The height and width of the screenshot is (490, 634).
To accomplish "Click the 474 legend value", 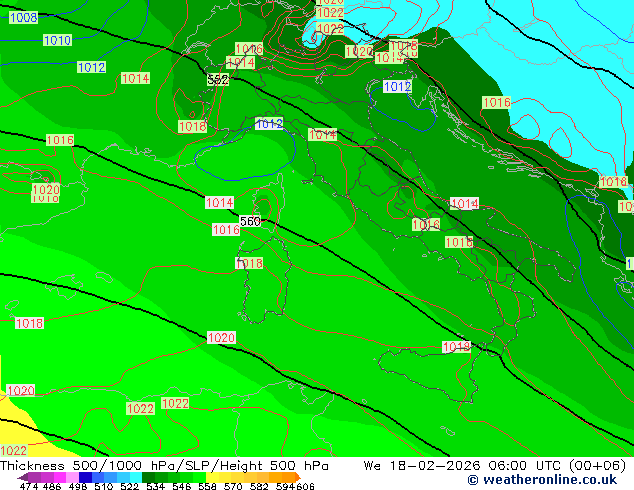I will 28,486.
